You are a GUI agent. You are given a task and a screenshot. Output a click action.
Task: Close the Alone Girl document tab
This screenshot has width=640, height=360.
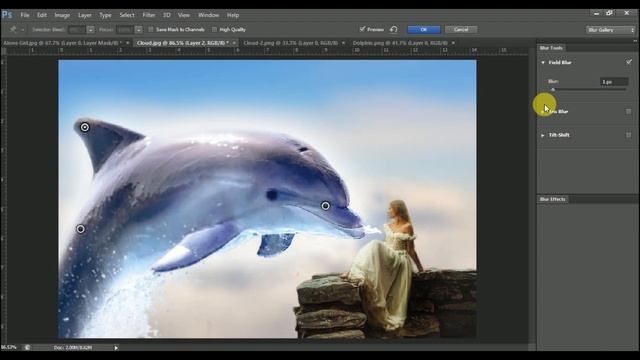pyautogui.click(x=128, y=43)
